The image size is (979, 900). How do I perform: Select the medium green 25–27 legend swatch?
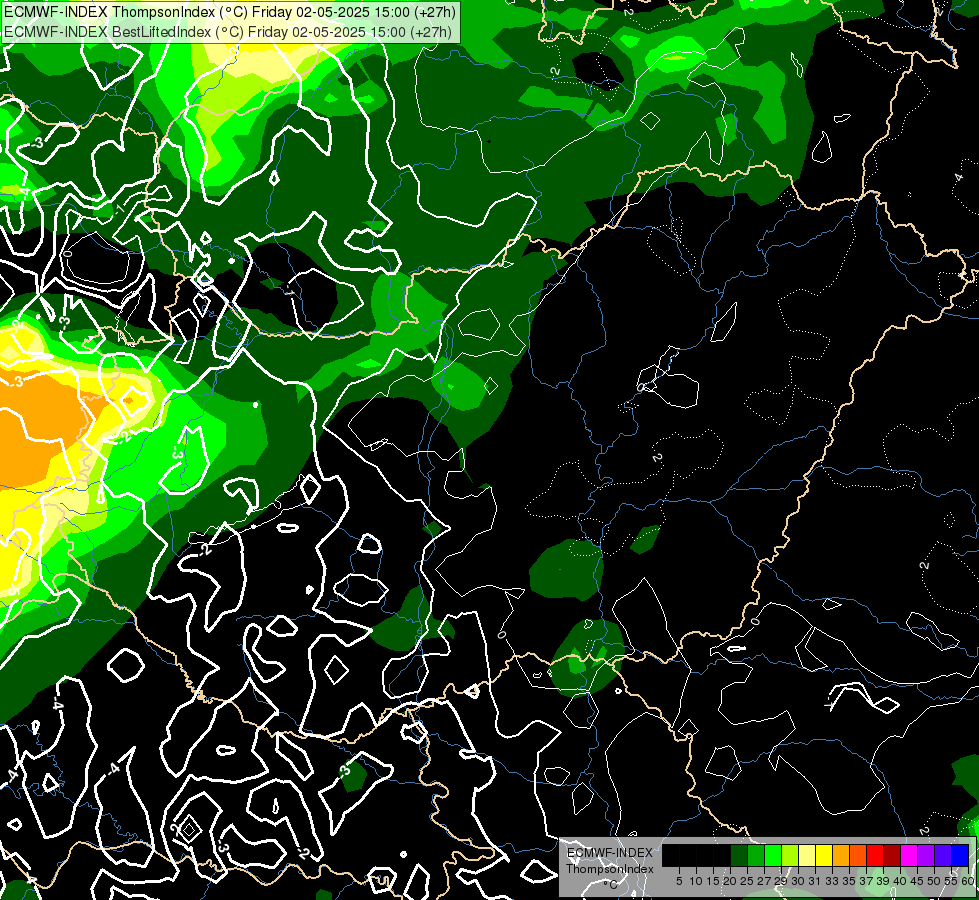click(x=756, y=855)
